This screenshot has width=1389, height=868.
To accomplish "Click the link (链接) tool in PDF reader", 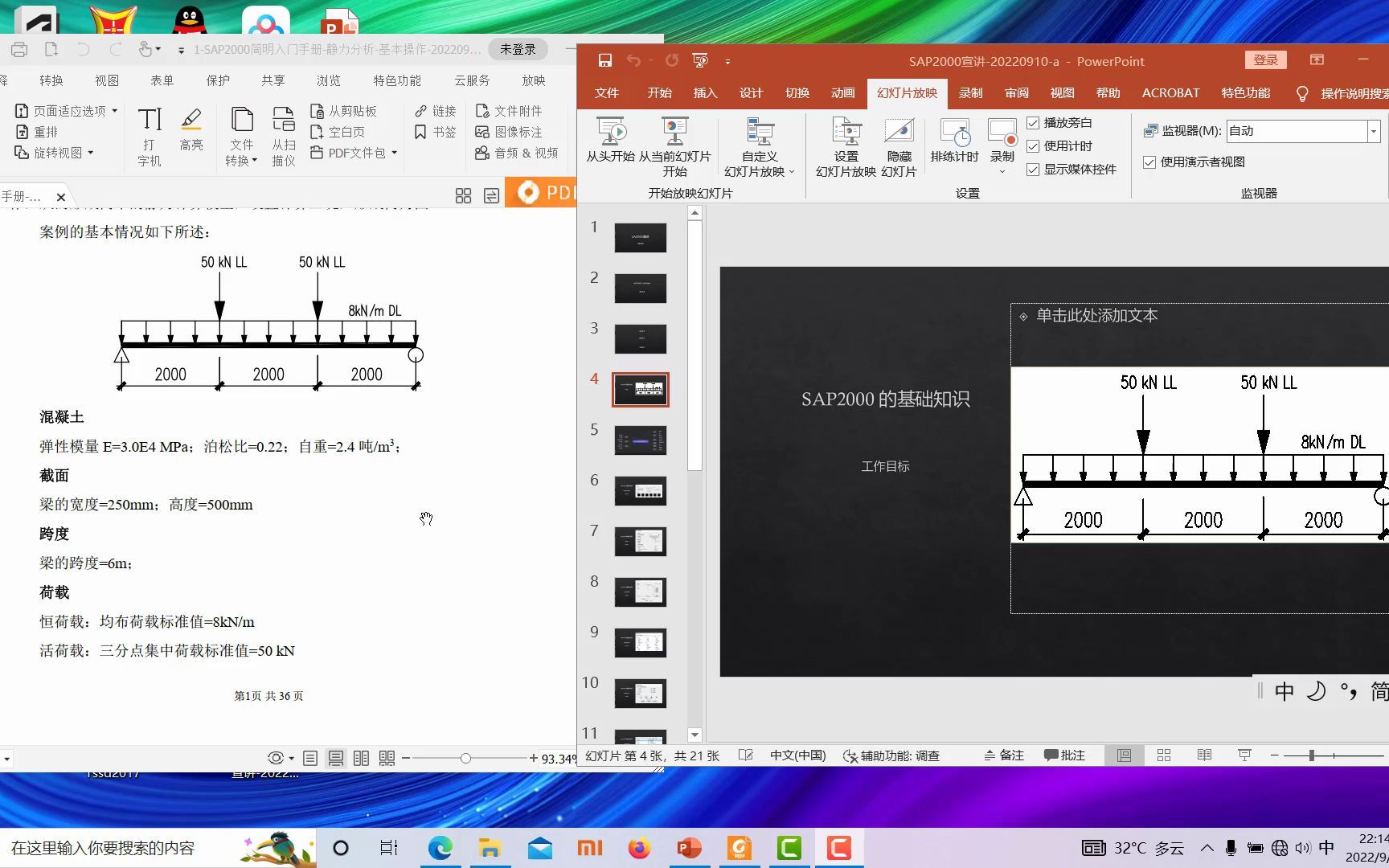I will [x=436, y=111].
